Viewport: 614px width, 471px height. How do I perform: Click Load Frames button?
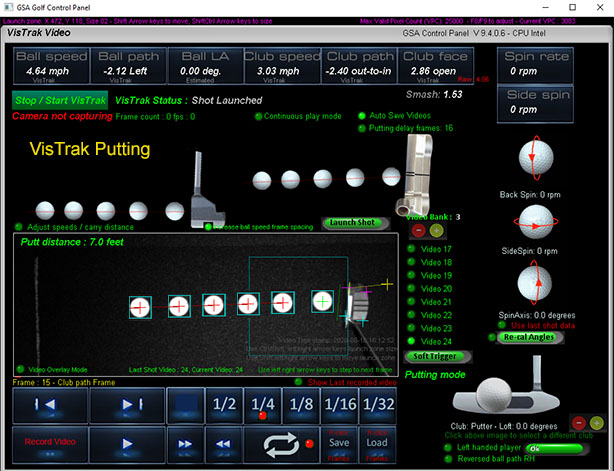(377, 444)
